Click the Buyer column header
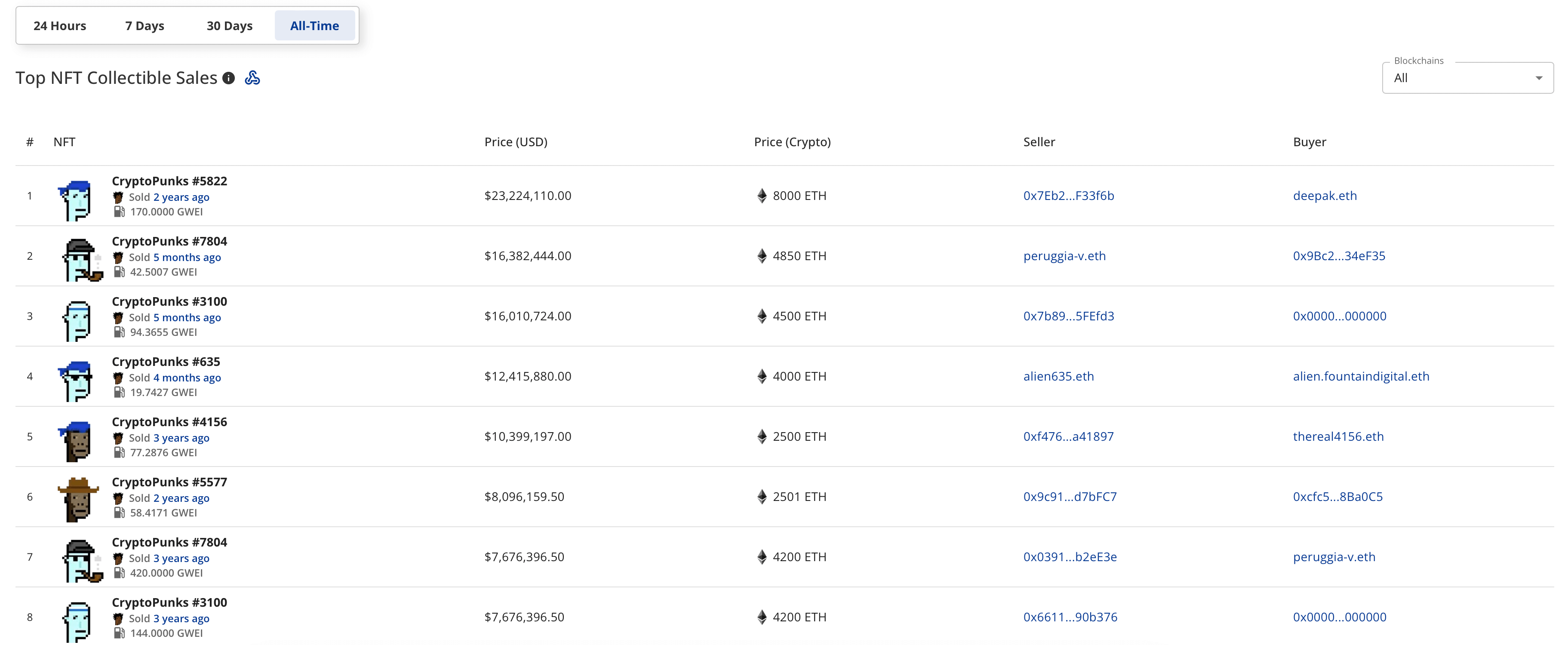The image size is (1568, 645). (x=1309, y=142)
